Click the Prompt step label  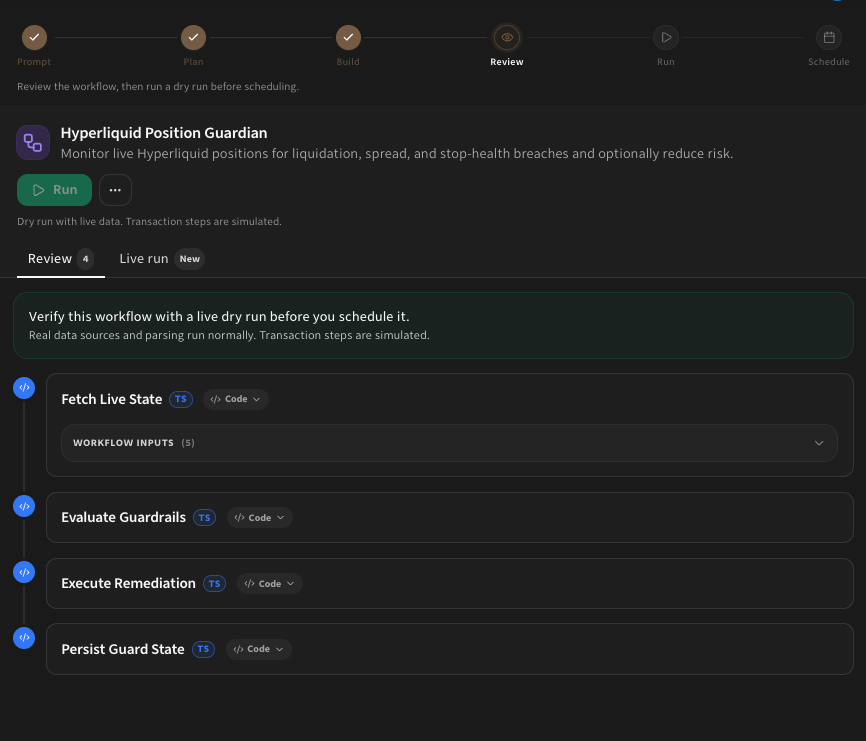click(34, 62)
